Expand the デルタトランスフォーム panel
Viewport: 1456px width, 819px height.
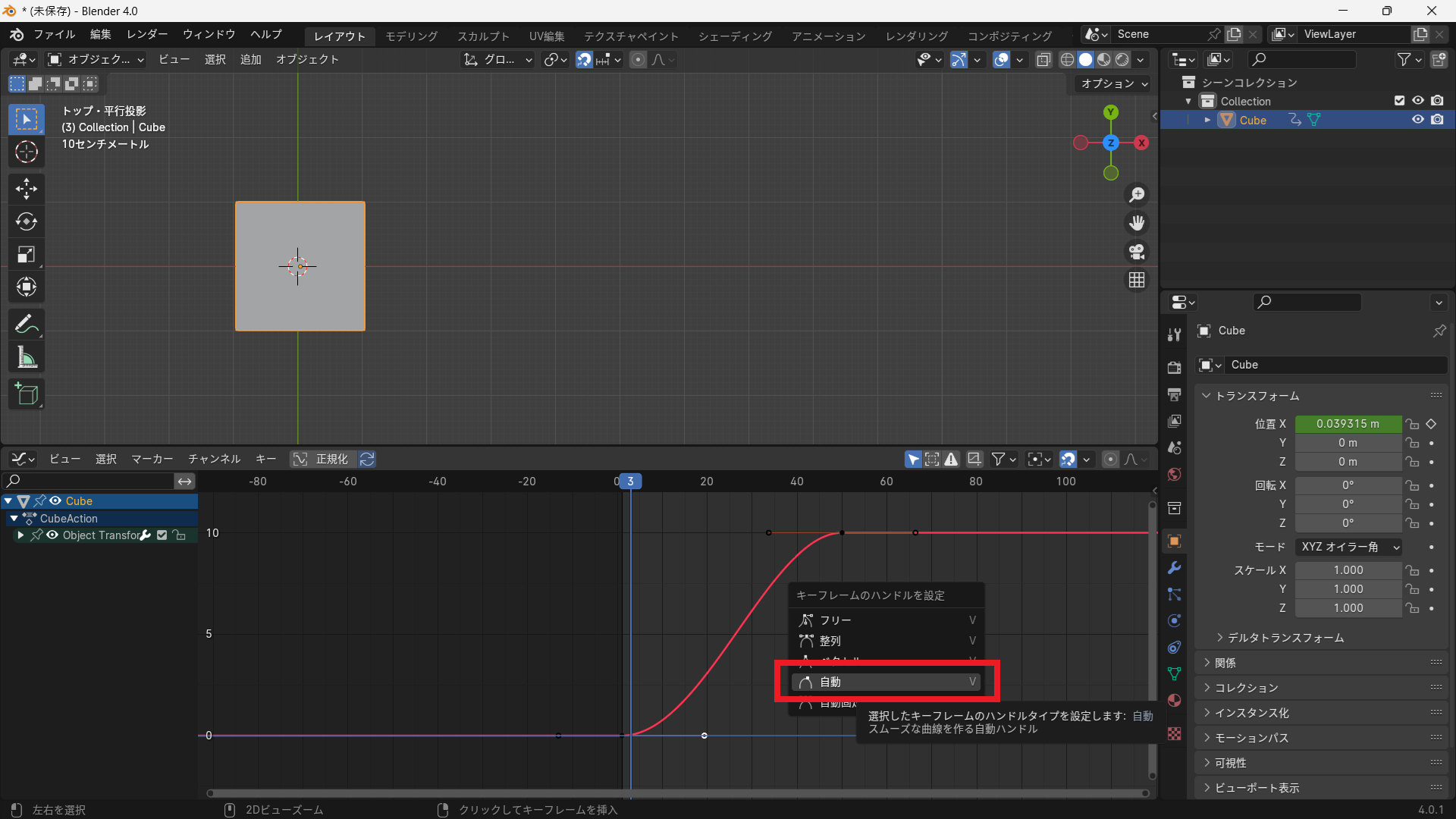(x=1285, y=638)
